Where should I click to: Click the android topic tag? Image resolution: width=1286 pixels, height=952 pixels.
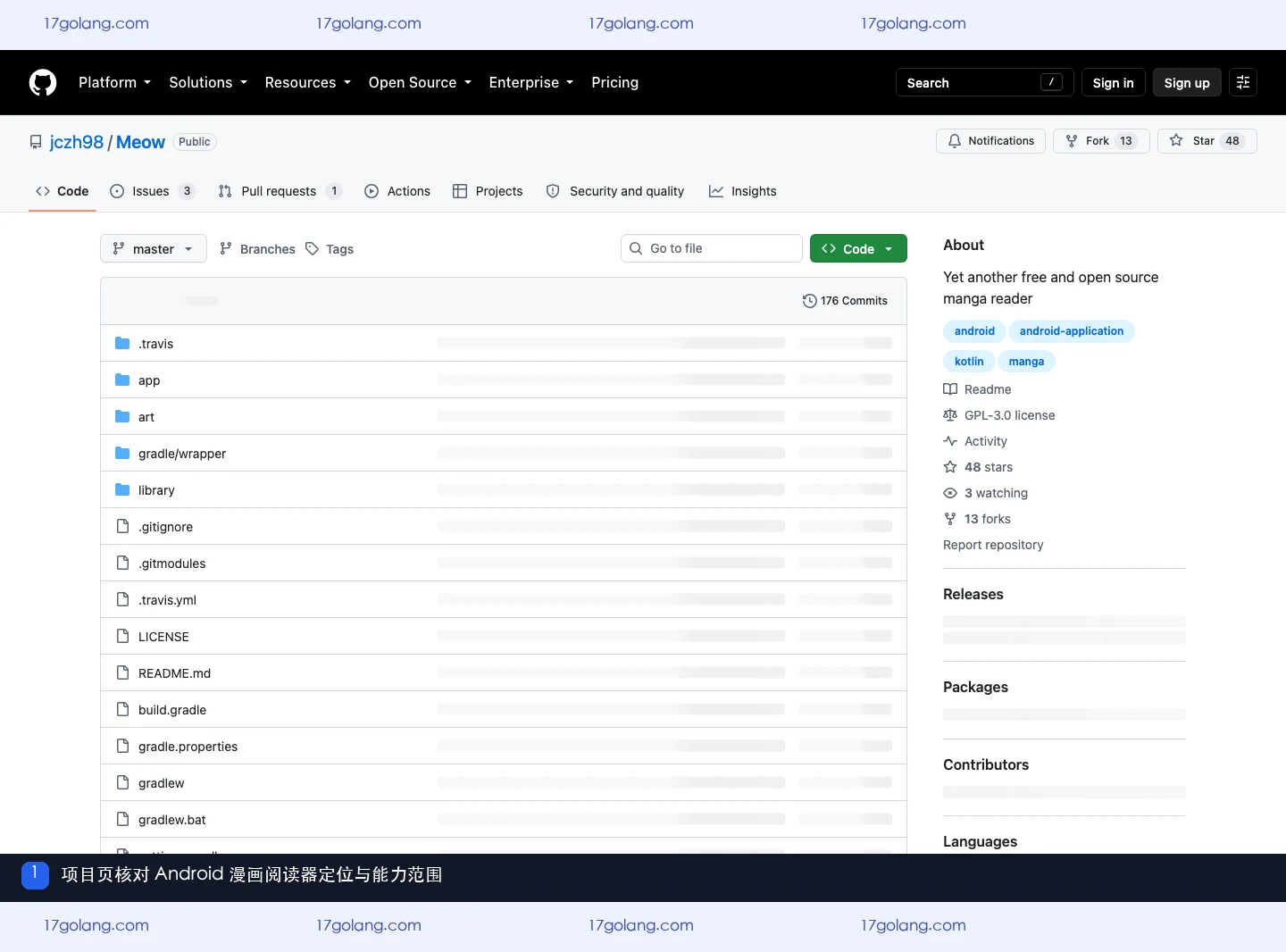[974, 331]
